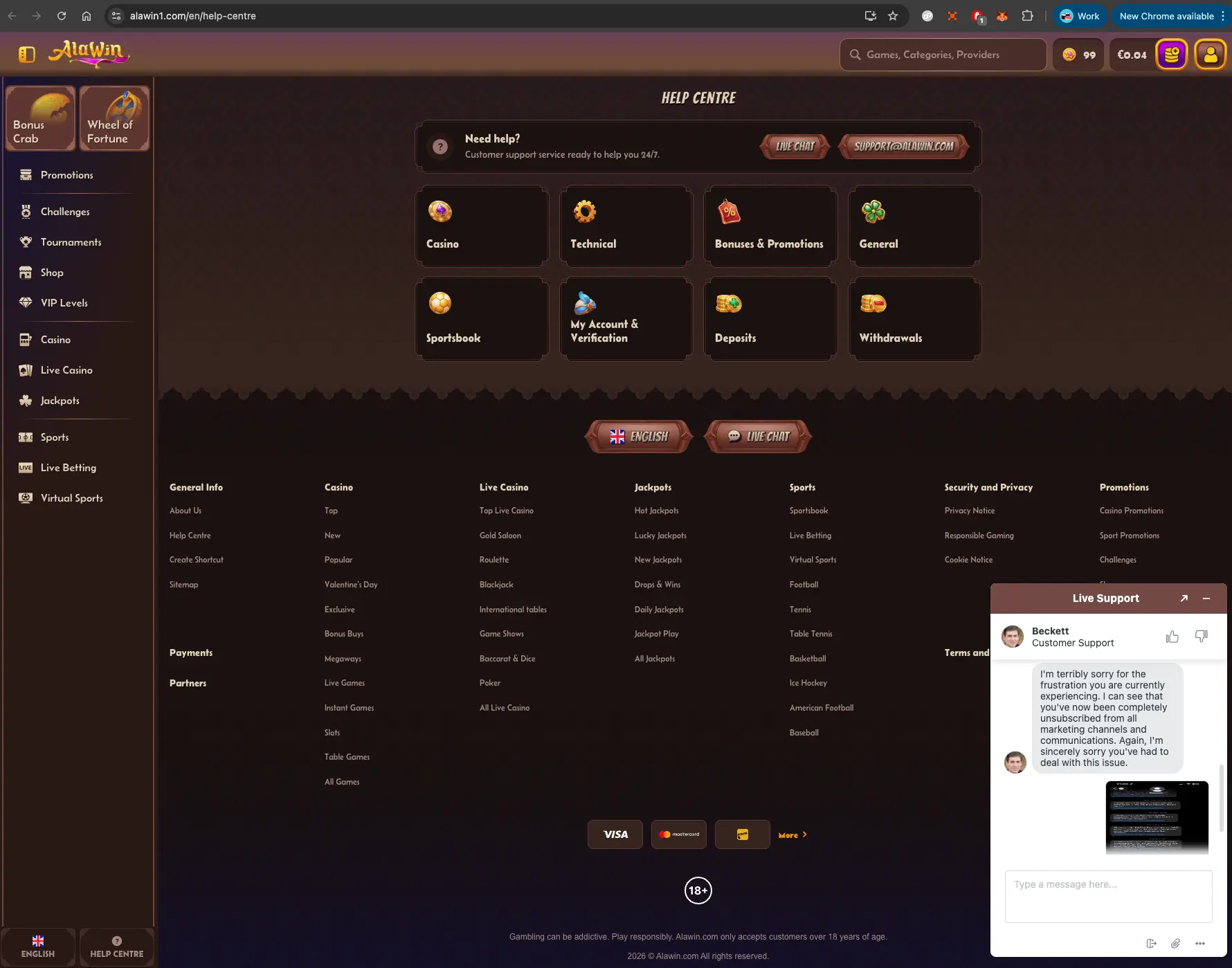
Task: Open the General help category card
Action: coord(914,226)
